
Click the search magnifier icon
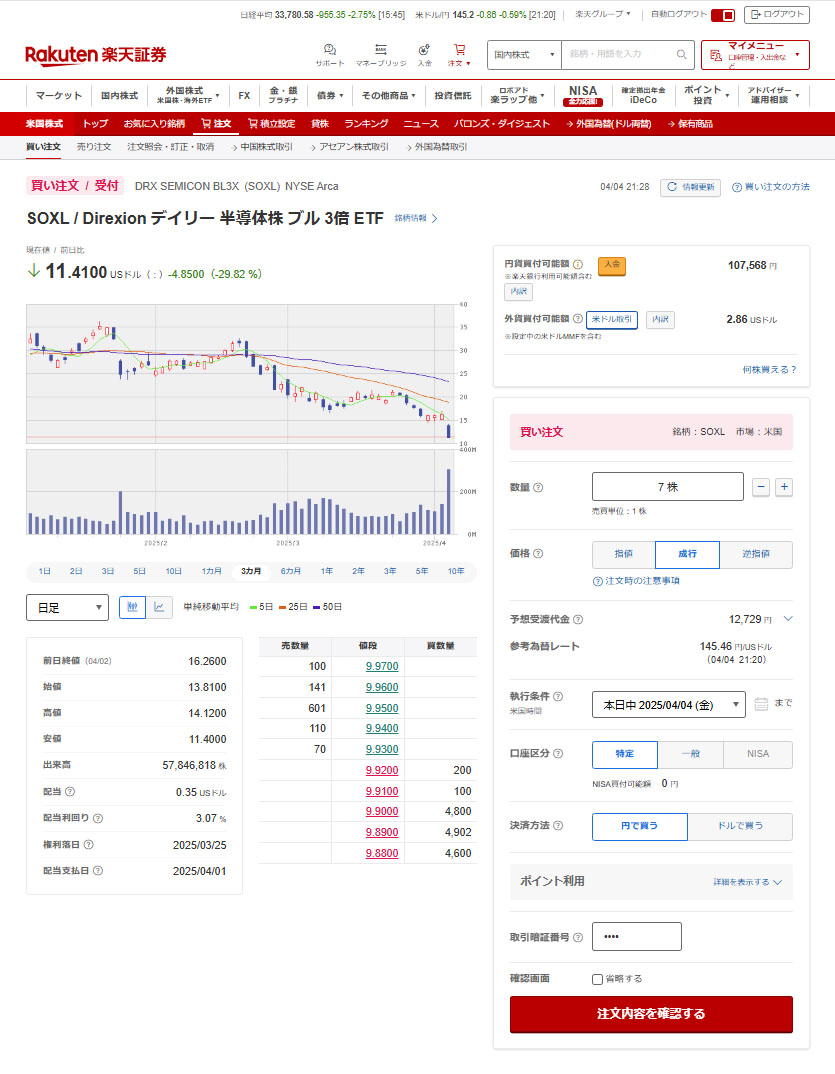[x=682, y=55]
